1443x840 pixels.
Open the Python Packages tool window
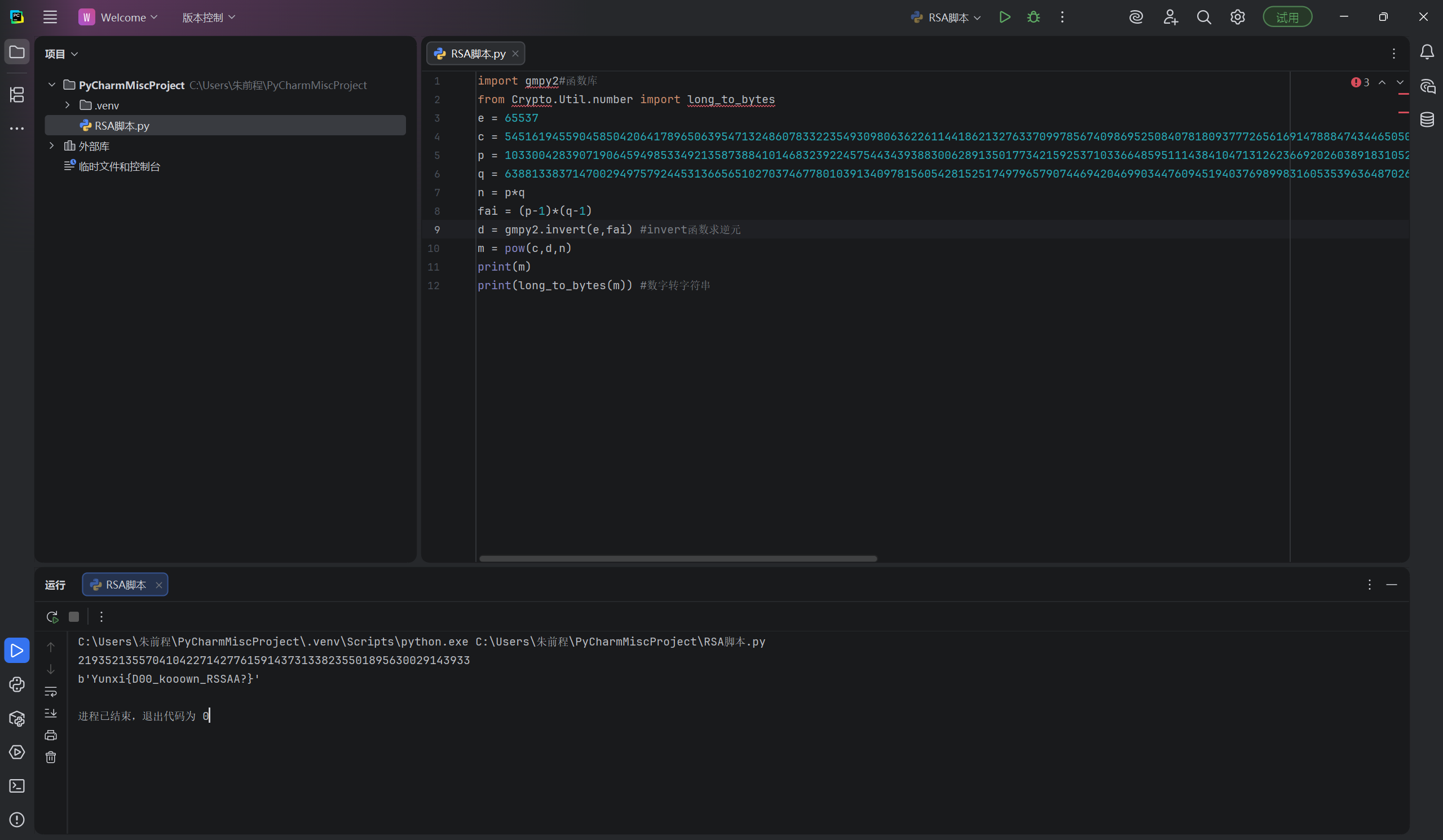point(16,718)
